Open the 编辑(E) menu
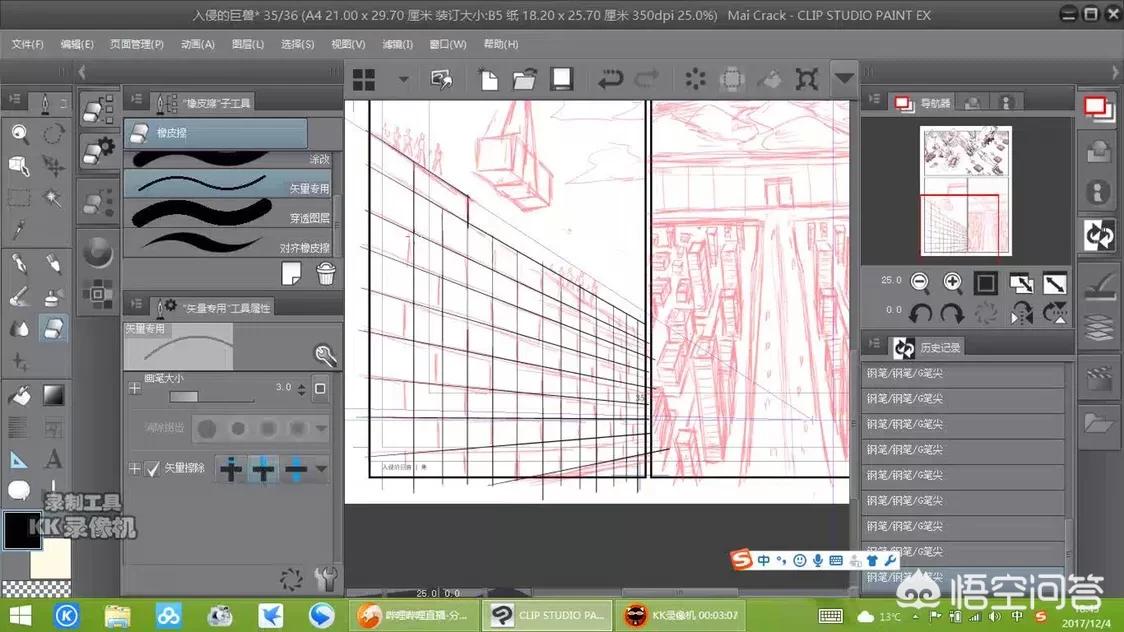Viewport: 1124px width, 632px height. [77, 44]
